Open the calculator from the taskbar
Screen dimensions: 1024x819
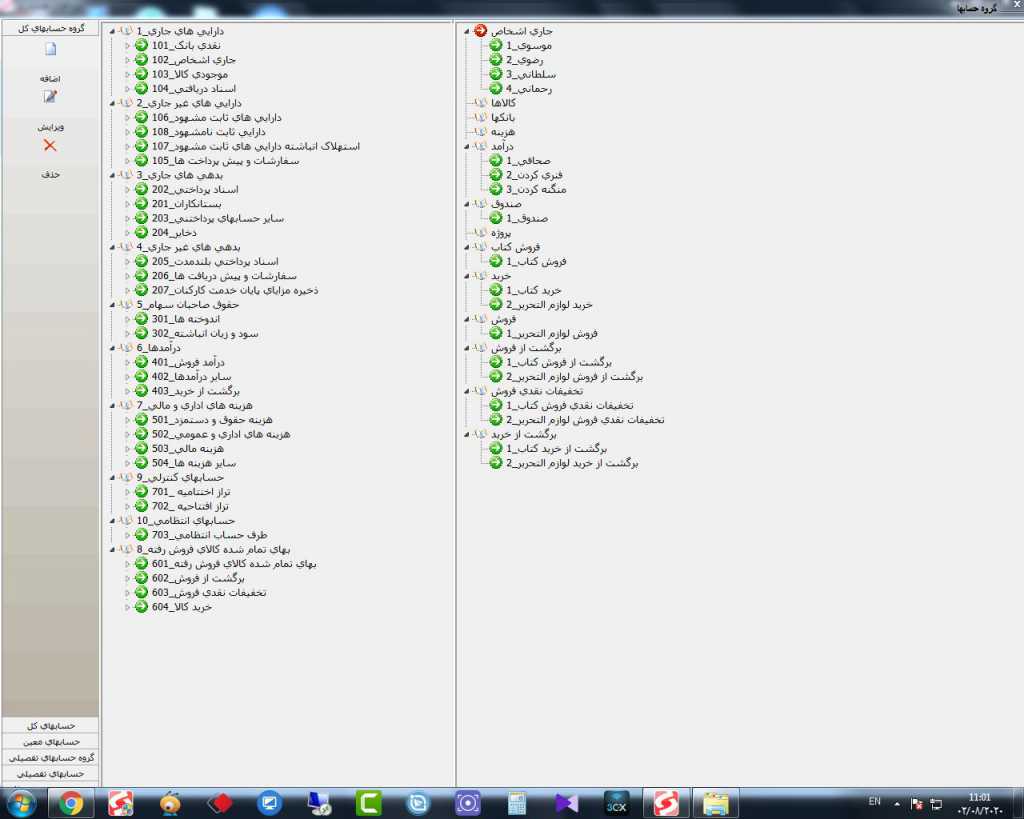coord(517,802)
